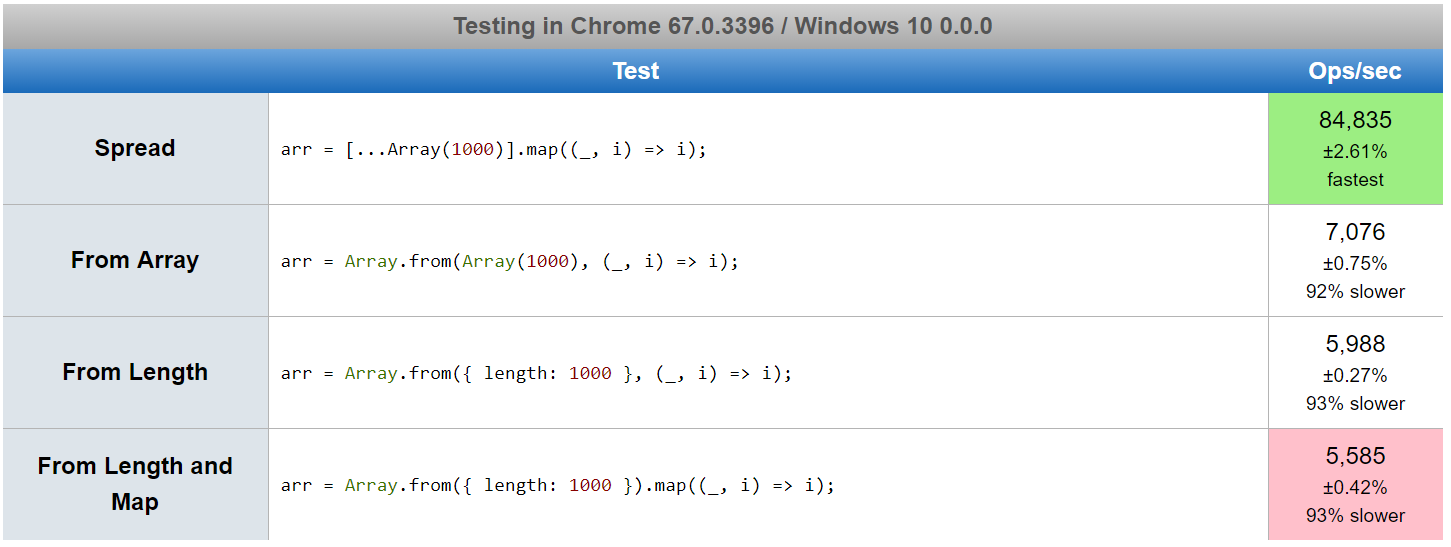Screen dimensions: 1451x547
Task: Click the 7,076 ops/sec value
Action: point(1355,232)
